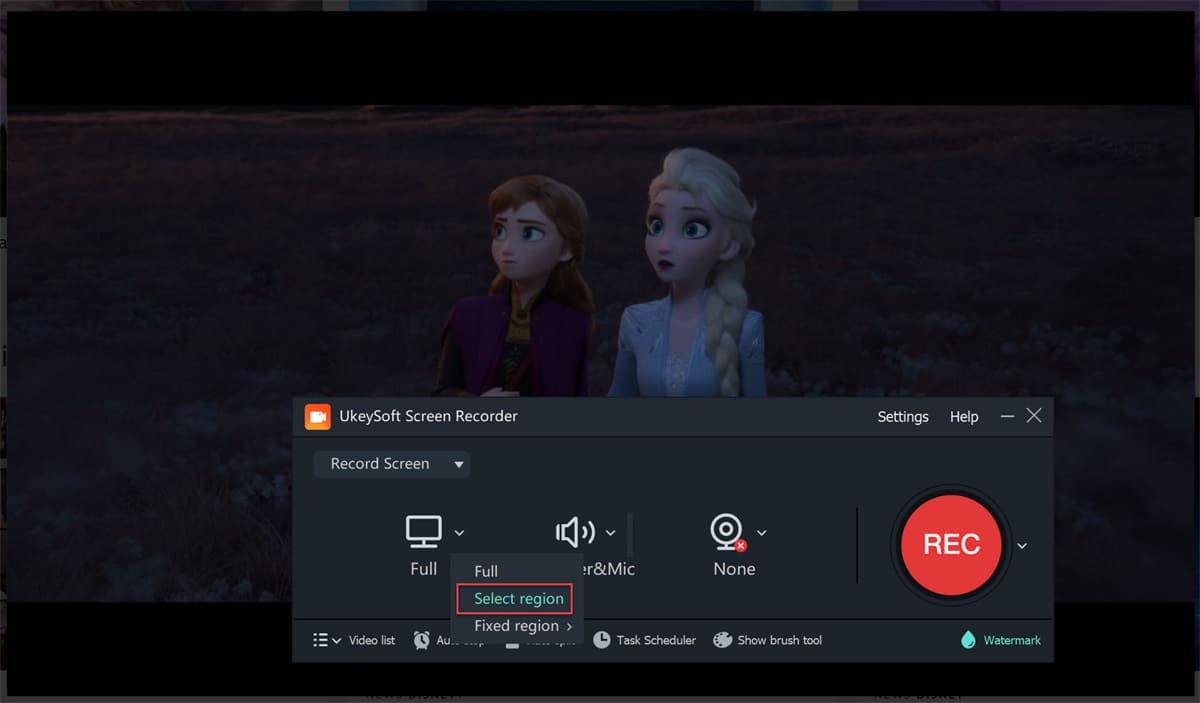
Task: Click the Video list label
Action: click(372, 640)
